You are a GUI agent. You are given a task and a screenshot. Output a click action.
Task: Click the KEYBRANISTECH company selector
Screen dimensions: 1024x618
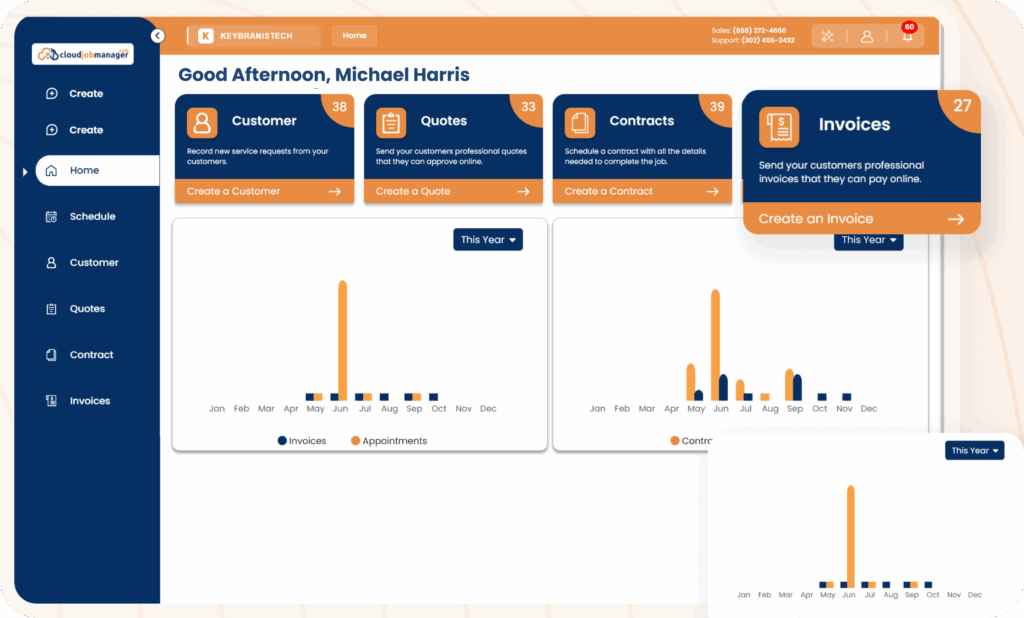point(255,36)
